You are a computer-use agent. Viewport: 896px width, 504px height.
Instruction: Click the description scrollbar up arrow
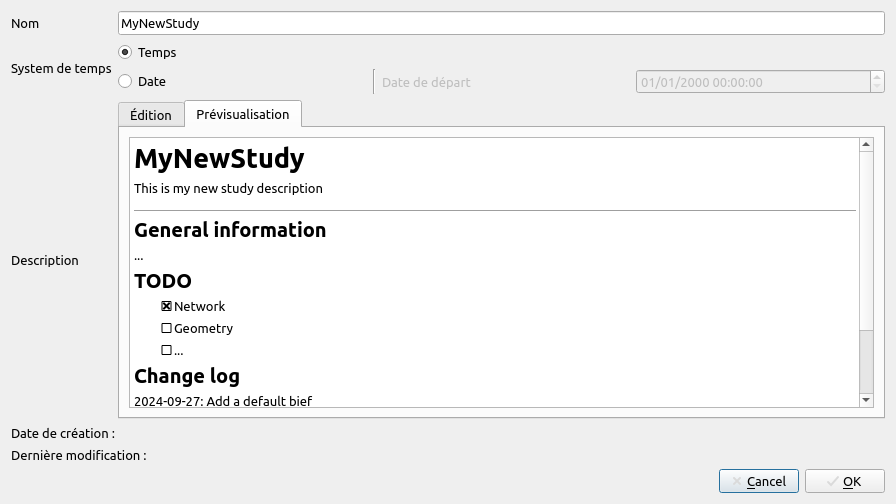[867, 146]
